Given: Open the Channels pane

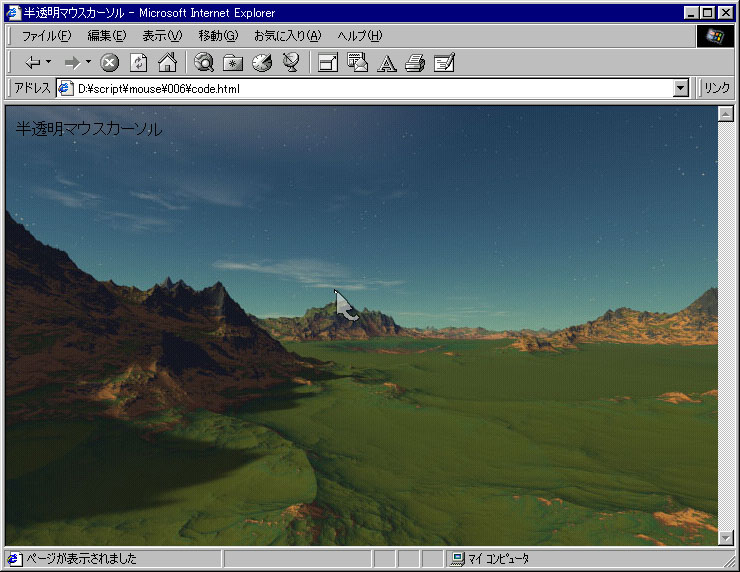Looking at the screenshot, I should coord(291,63).
